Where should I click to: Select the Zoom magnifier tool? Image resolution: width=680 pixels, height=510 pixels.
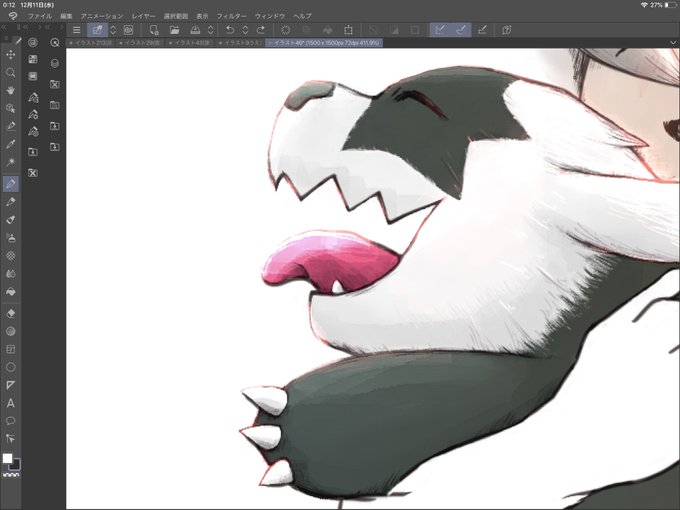[x=11, y=72]
